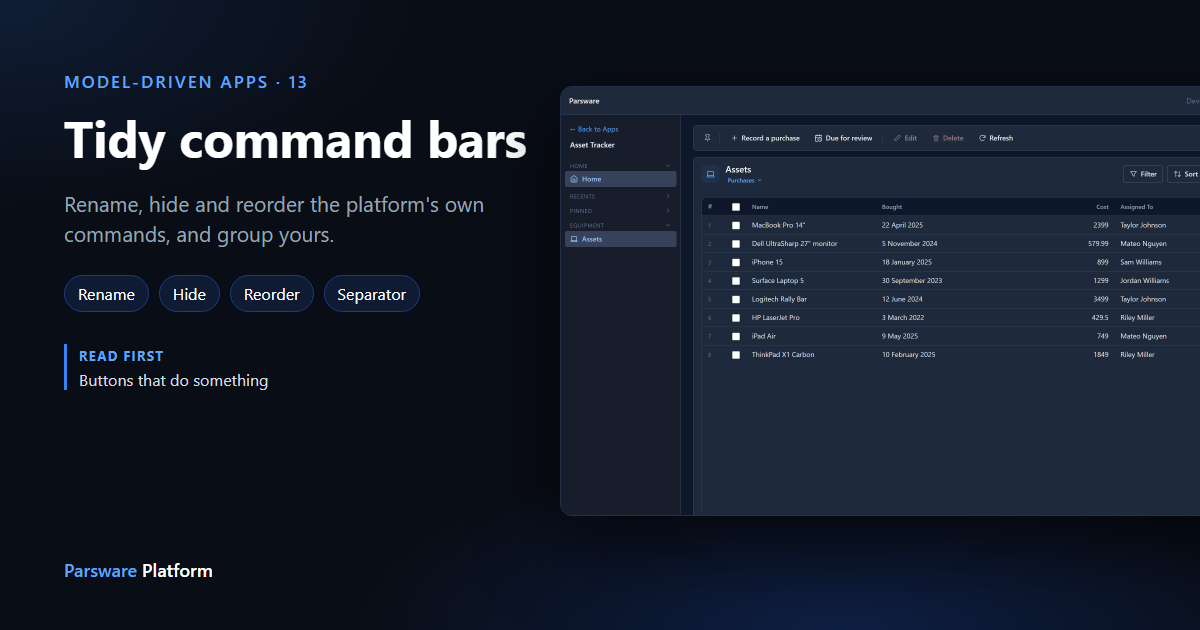This screenshot has height=630, width=1200.
Task: Open the 'Buttons that do something' link
Action: pos(173,381)
